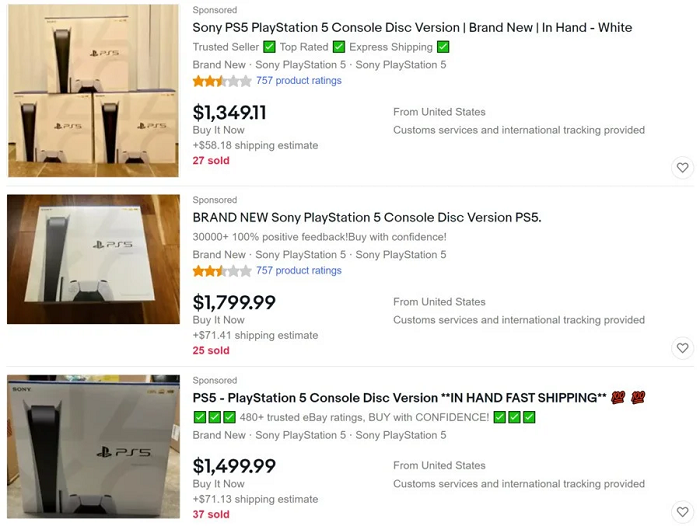Open the 'IN HAND FAST SHIPPING' listing title

(400, 398)
